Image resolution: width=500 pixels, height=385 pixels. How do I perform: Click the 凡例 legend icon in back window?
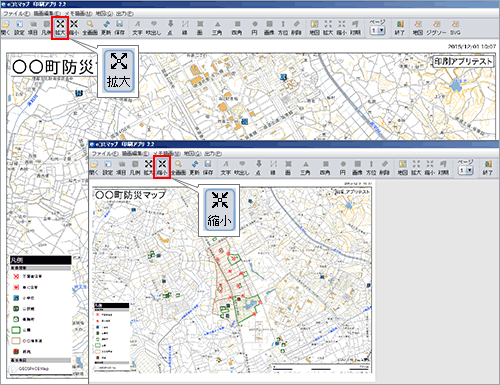point(46,28)
